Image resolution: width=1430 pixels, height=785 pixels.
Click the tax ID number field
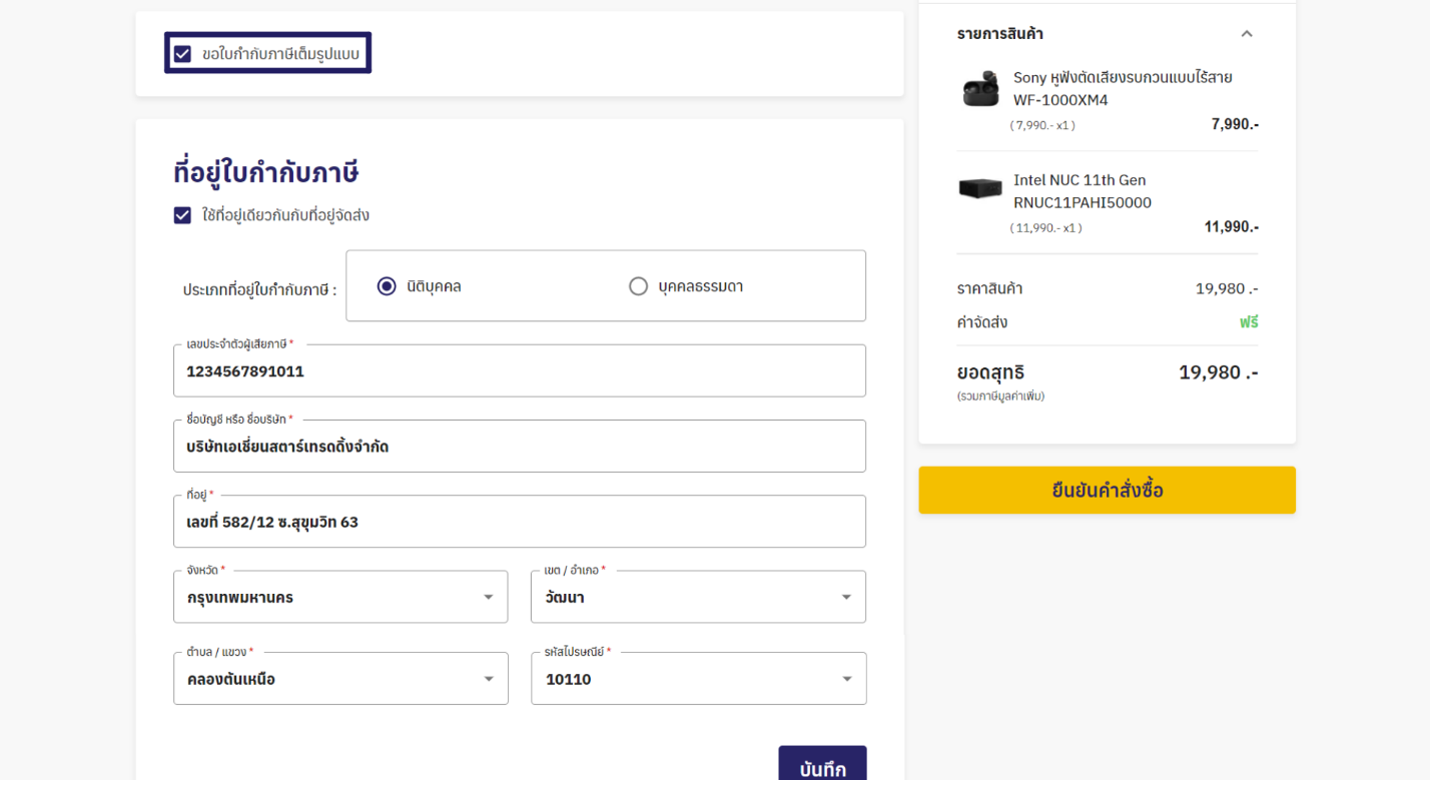519,371
